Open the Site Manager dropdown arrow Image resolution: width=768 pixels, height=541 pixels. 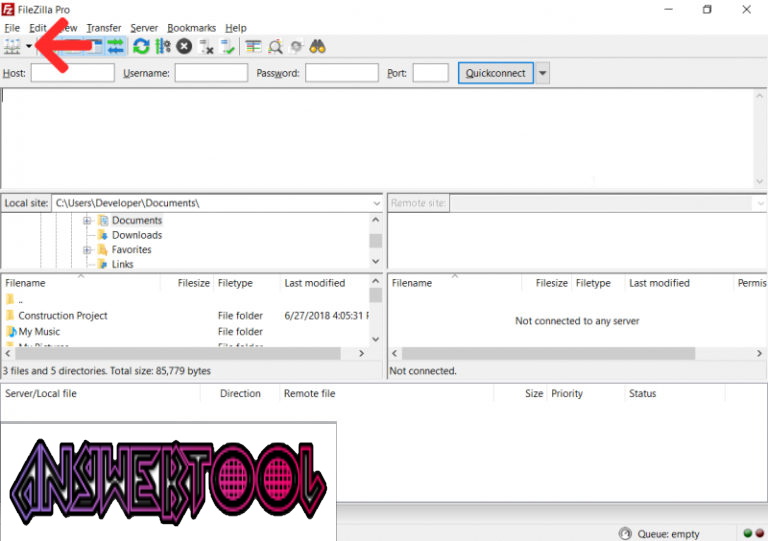(29, 47)
